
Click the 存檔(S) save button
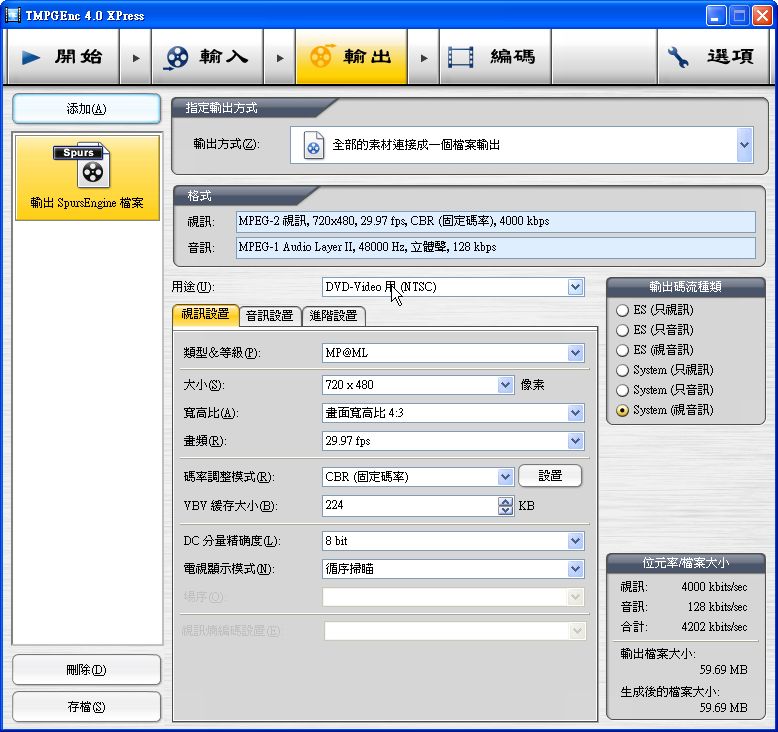pyautogui.click(x=86, y=706)
